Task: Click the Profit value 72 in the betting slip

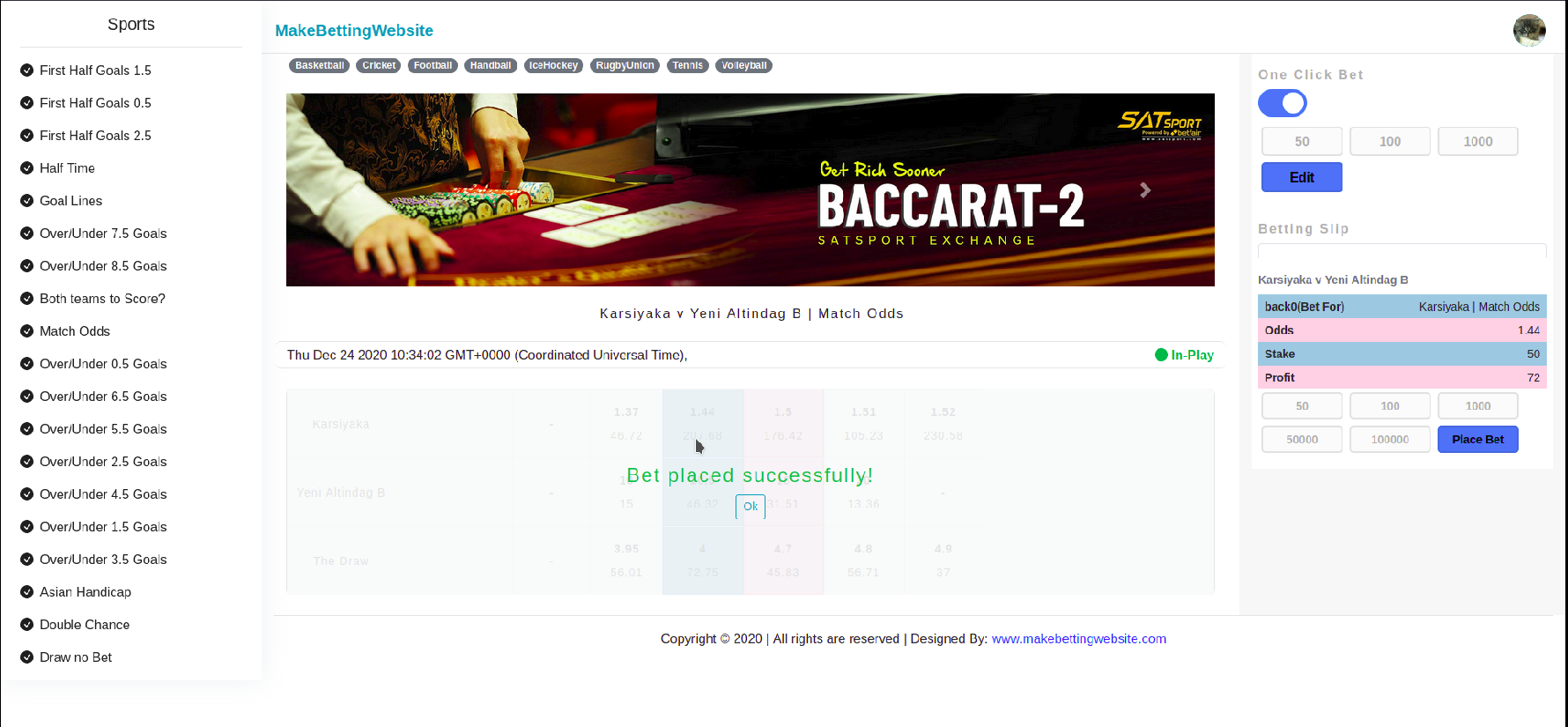Action: 1534,378
